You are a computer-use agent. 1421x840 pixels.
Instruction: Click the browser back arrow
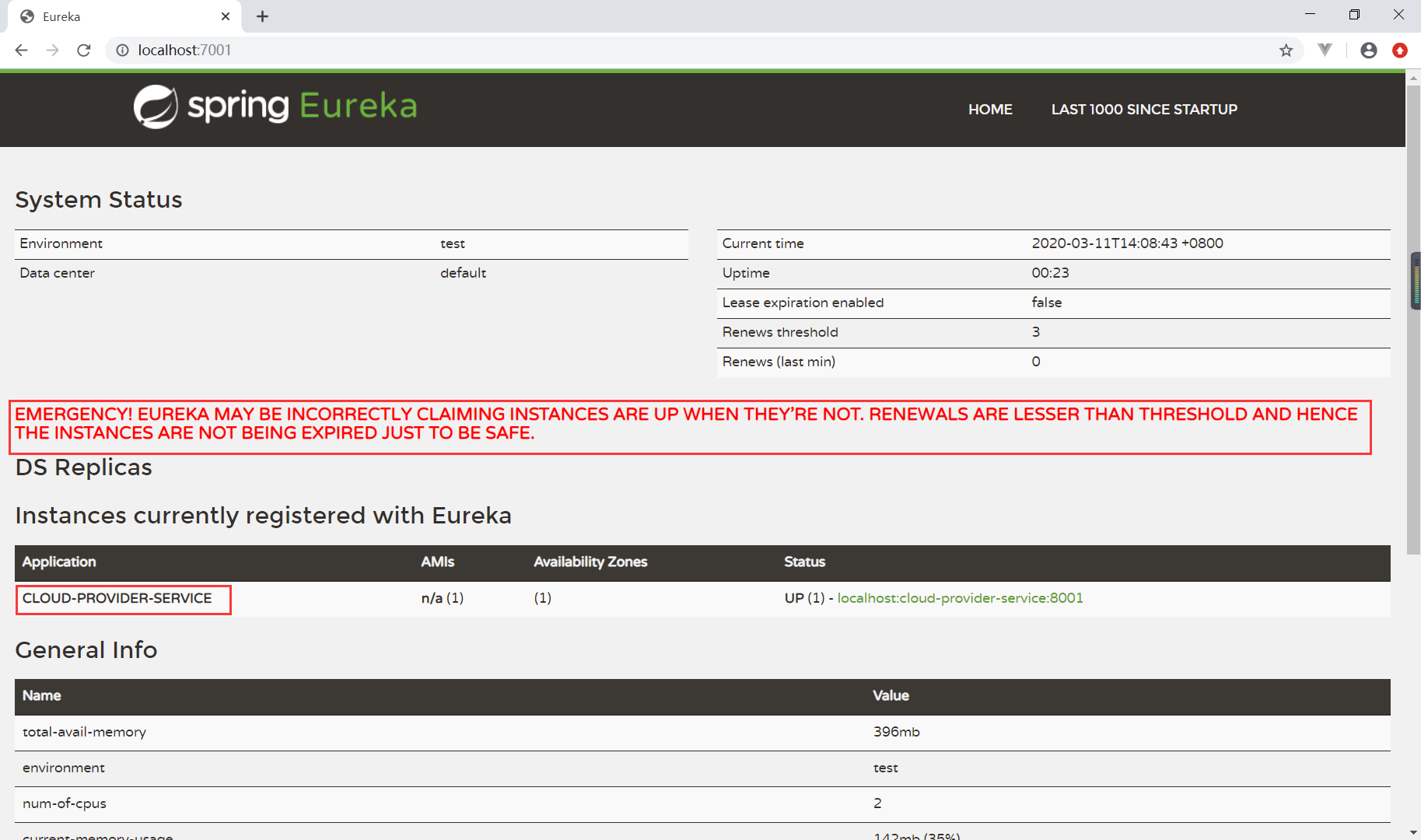[x=22, y=51]
